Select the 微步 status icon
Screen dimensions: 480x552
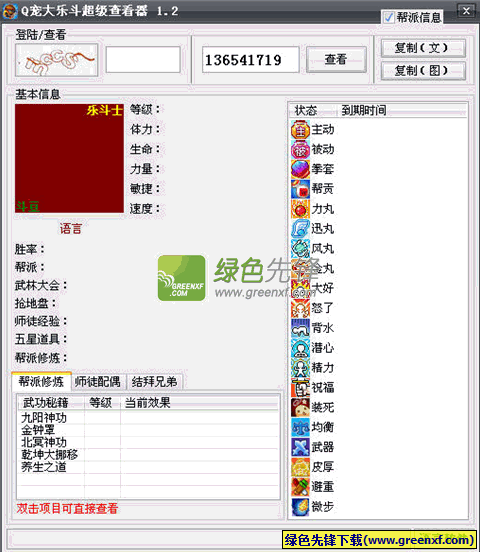tap(300, 507)
